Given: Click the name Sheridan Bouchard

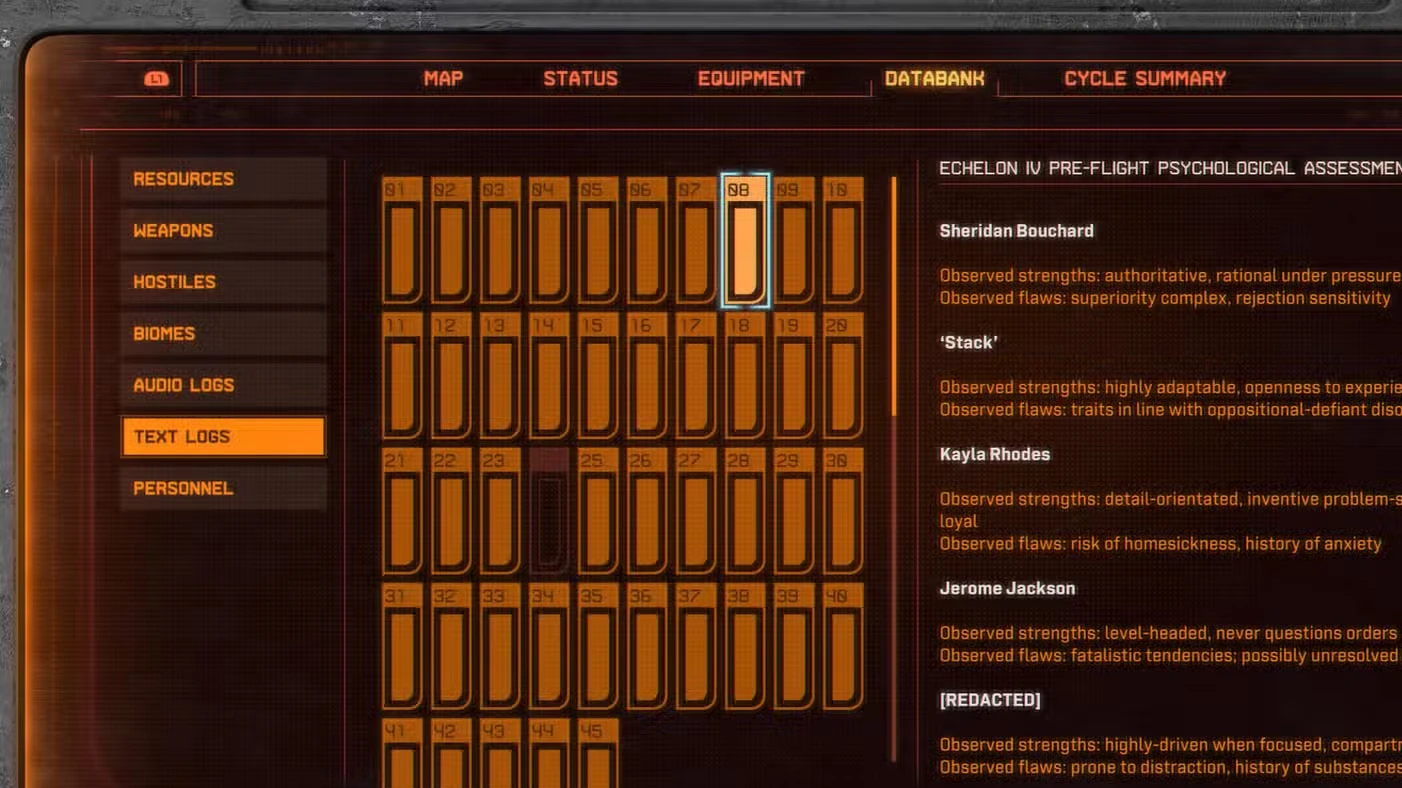Looking at the screenshot, I should point(1016,231).
